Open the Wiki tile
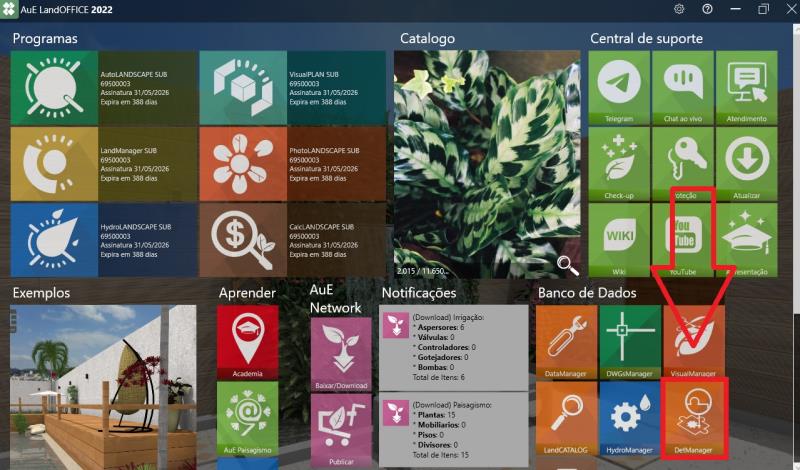 (619, 240)
